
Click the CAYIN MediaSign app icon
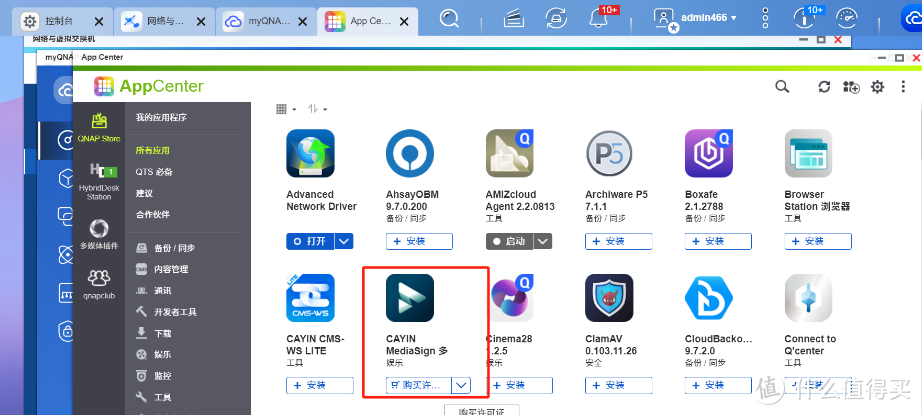click(410, 298)
